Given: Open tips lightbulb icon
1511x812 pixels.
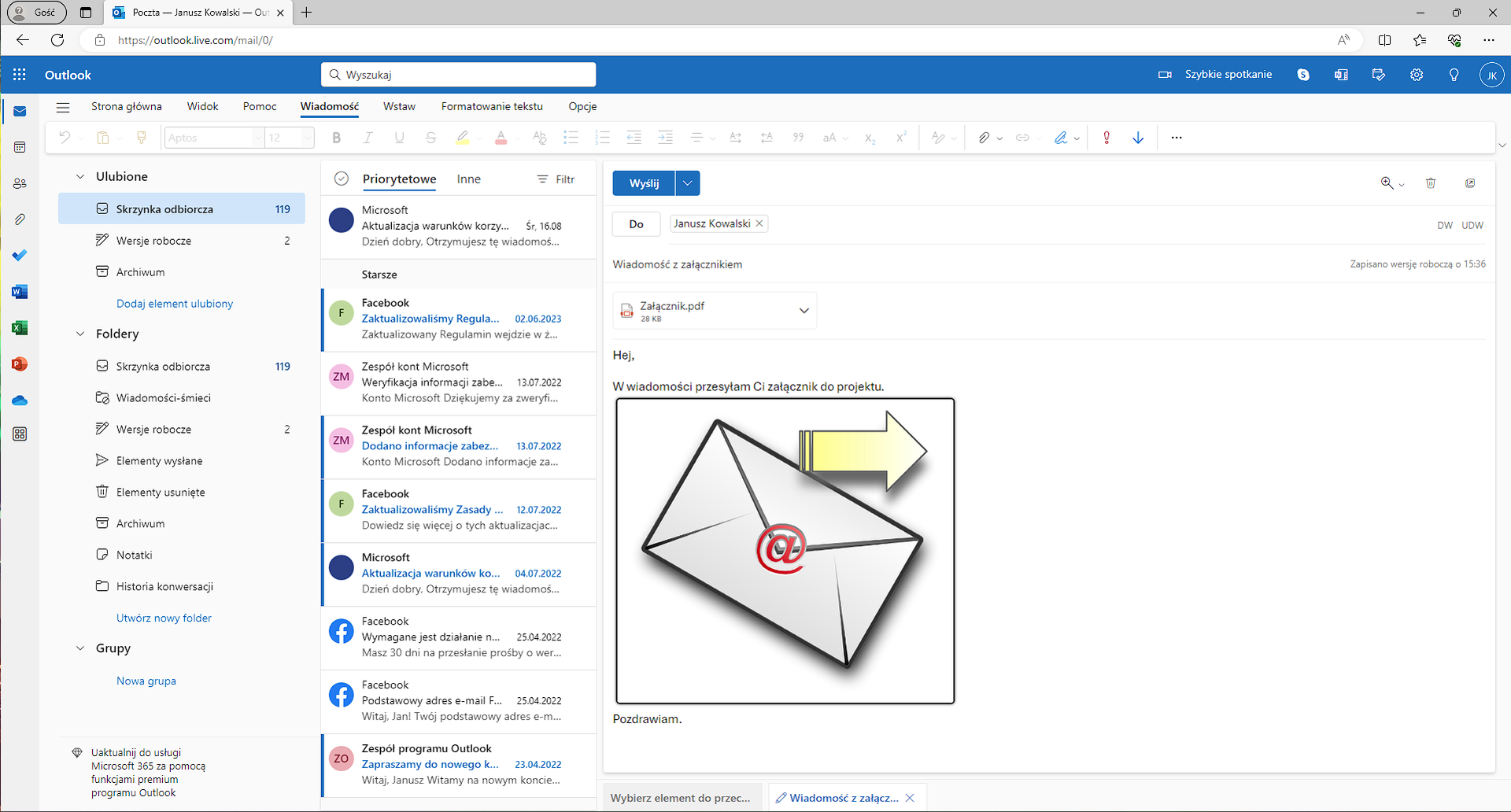Looking at the screenshot, I should pos(1454,75).
